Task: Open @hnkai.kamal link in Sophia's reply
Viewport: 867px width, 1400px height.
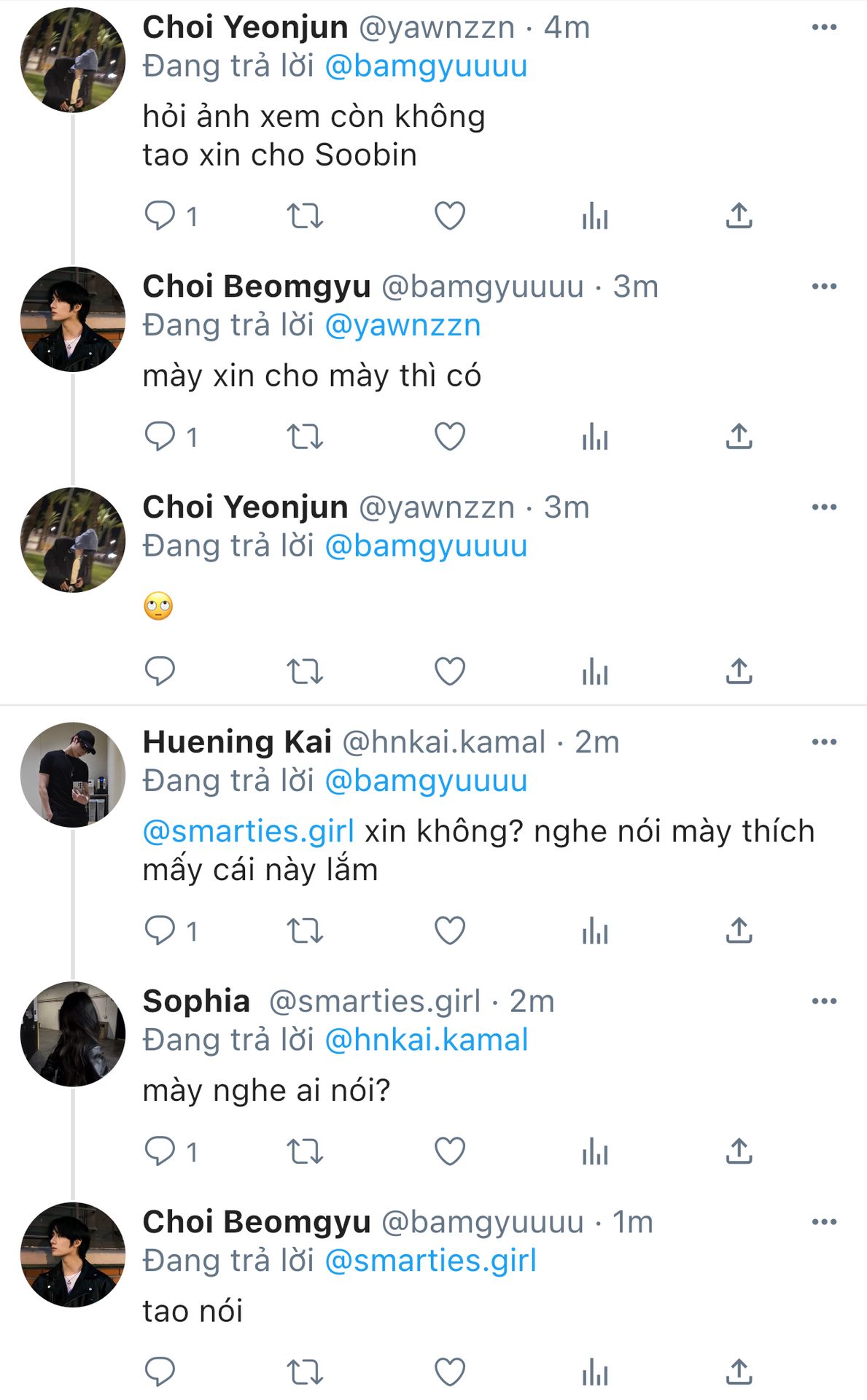Action: pyautogui.click(x=426, y=1040)
